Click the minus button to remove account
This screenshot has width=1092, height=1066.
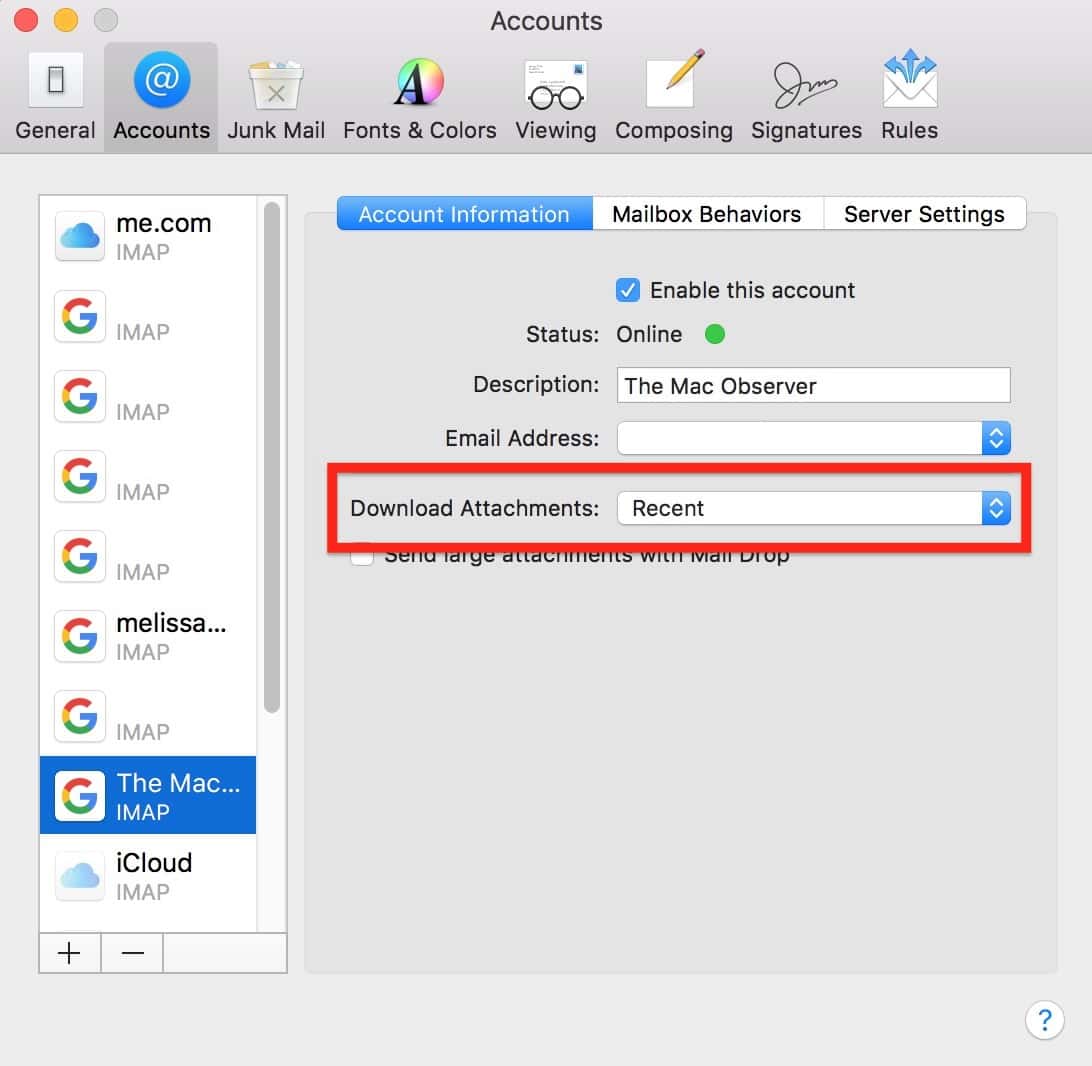point(132,953)
